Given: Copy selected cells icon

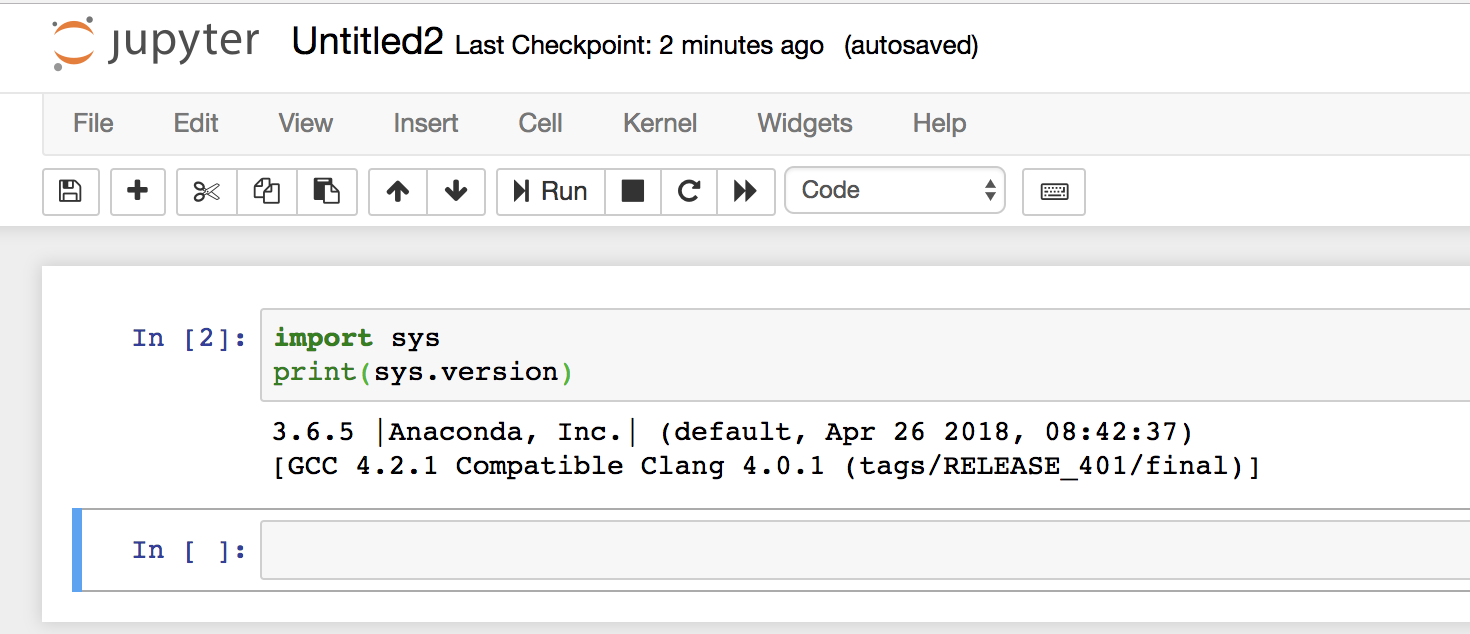Looking at the screenshot, I should tap(267, 191).
